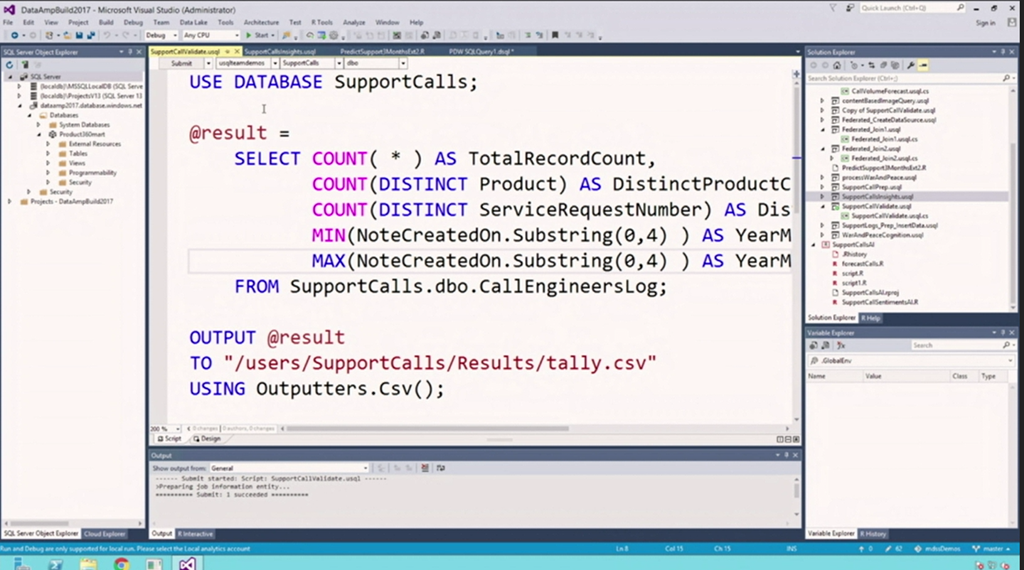Open the Any CPU platform dropdown
The image size is (1024, 570).
pyautogui.click(x=211, y=35)
